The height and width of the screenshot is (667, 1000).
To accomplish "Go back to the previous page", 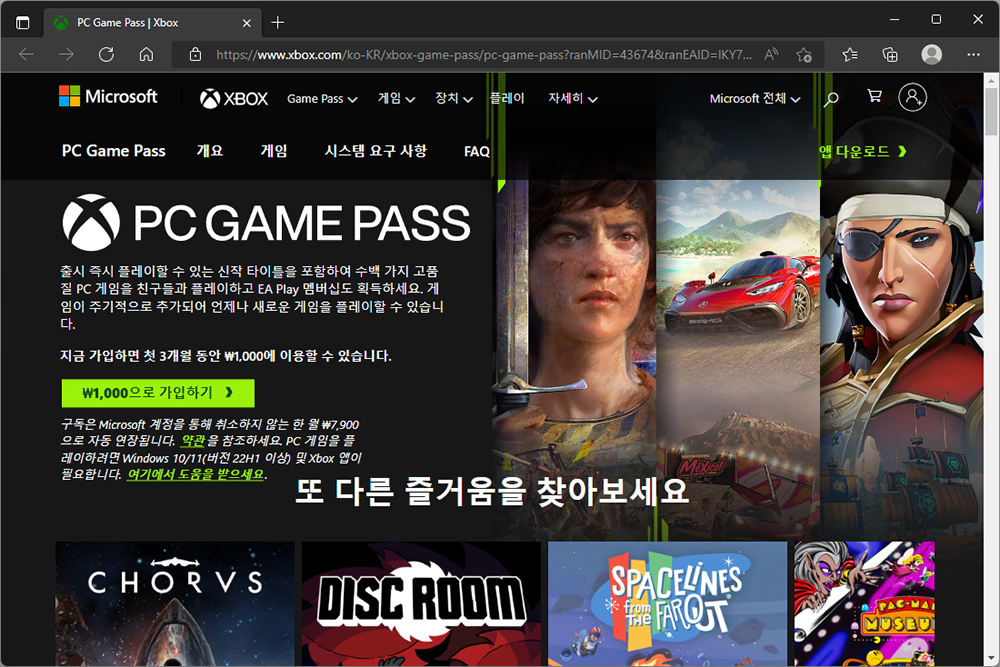I will 26,55.
